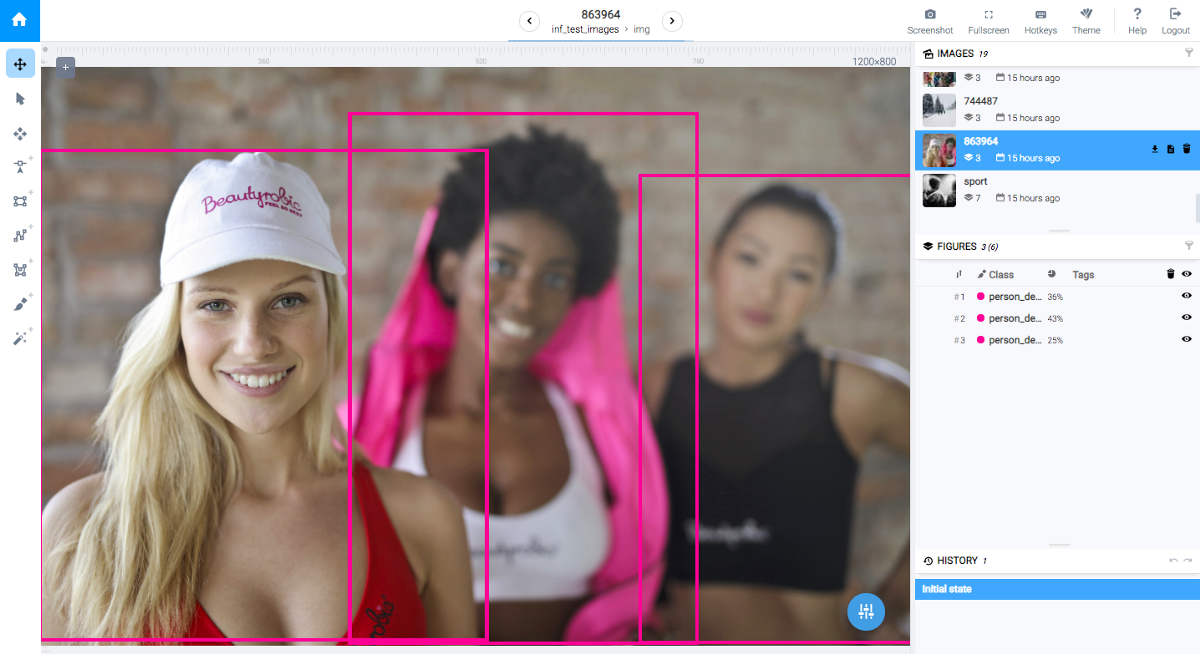
Task: Click the HISTORY panel header
Action: (x=1057, y=561)
